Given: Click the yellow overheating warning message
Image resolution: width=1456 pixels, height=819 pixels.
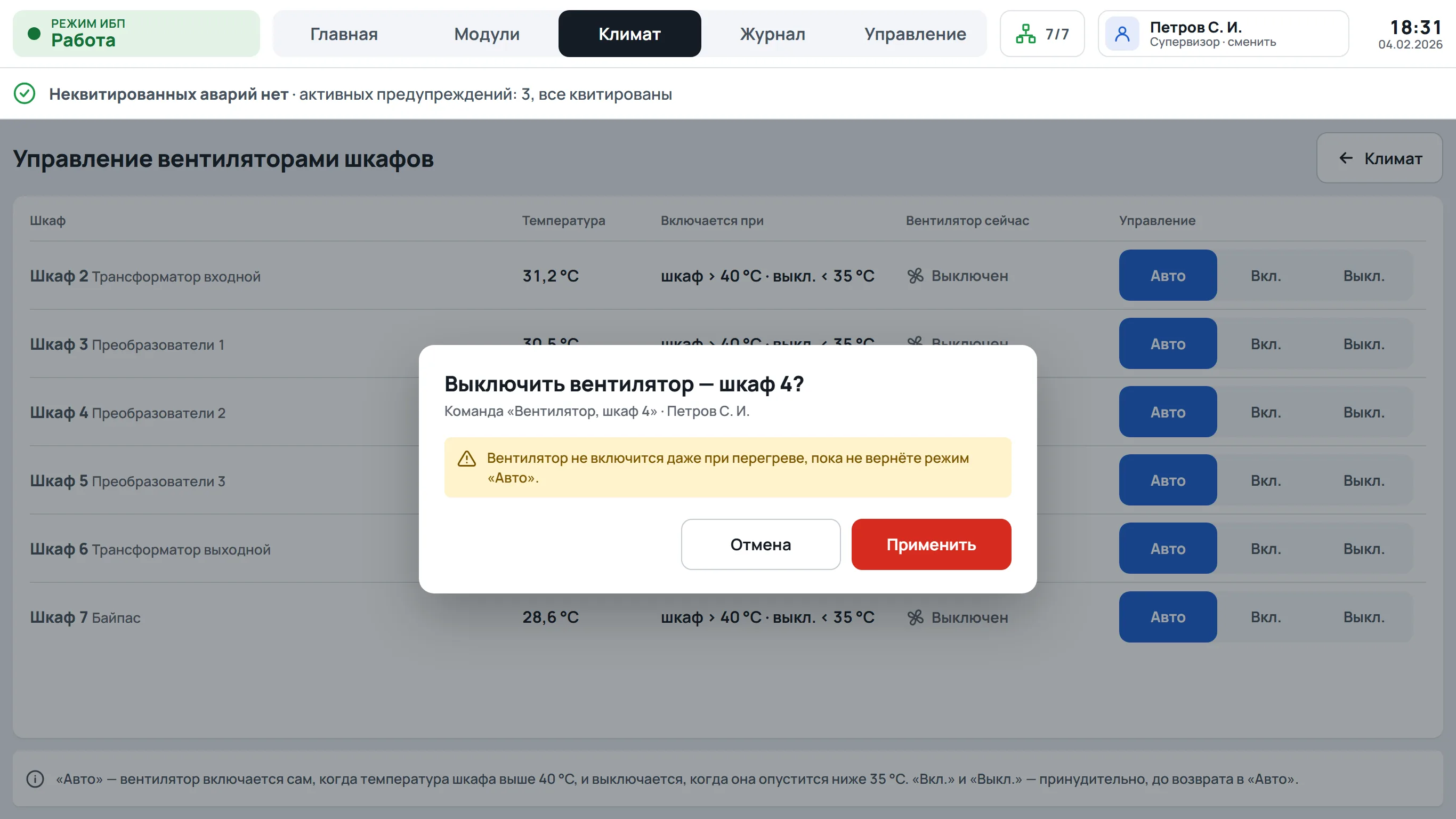Looking at the screenshot, I should click(727, 467).
